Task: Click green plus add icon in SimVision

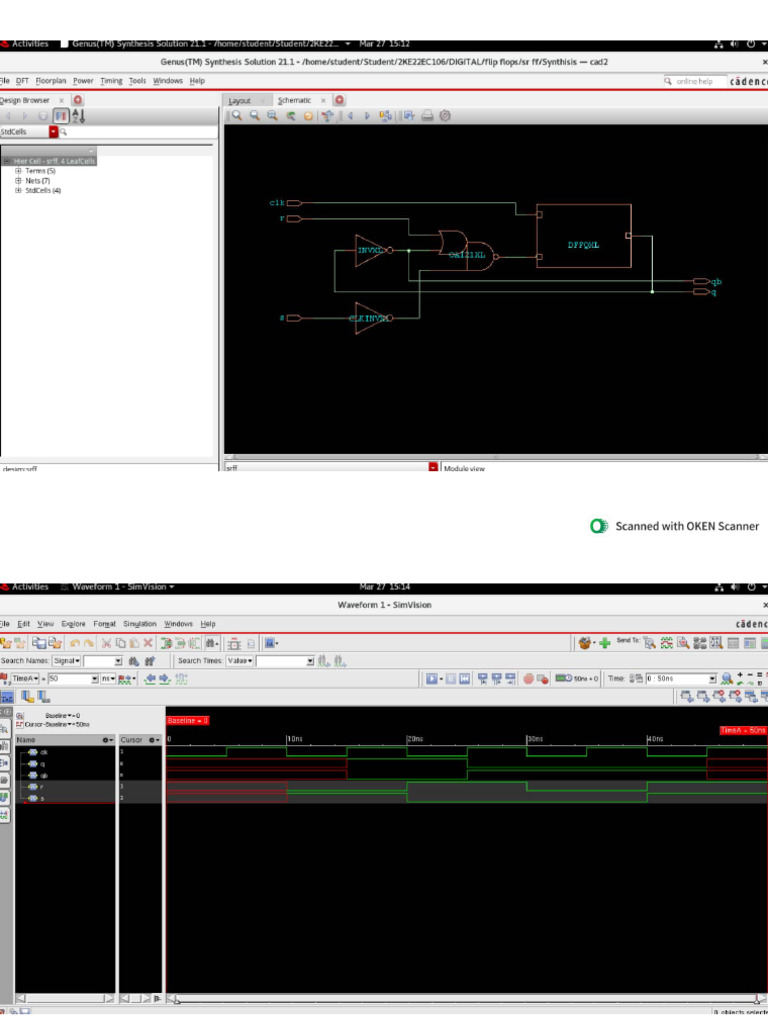Action: click(605, 643)
